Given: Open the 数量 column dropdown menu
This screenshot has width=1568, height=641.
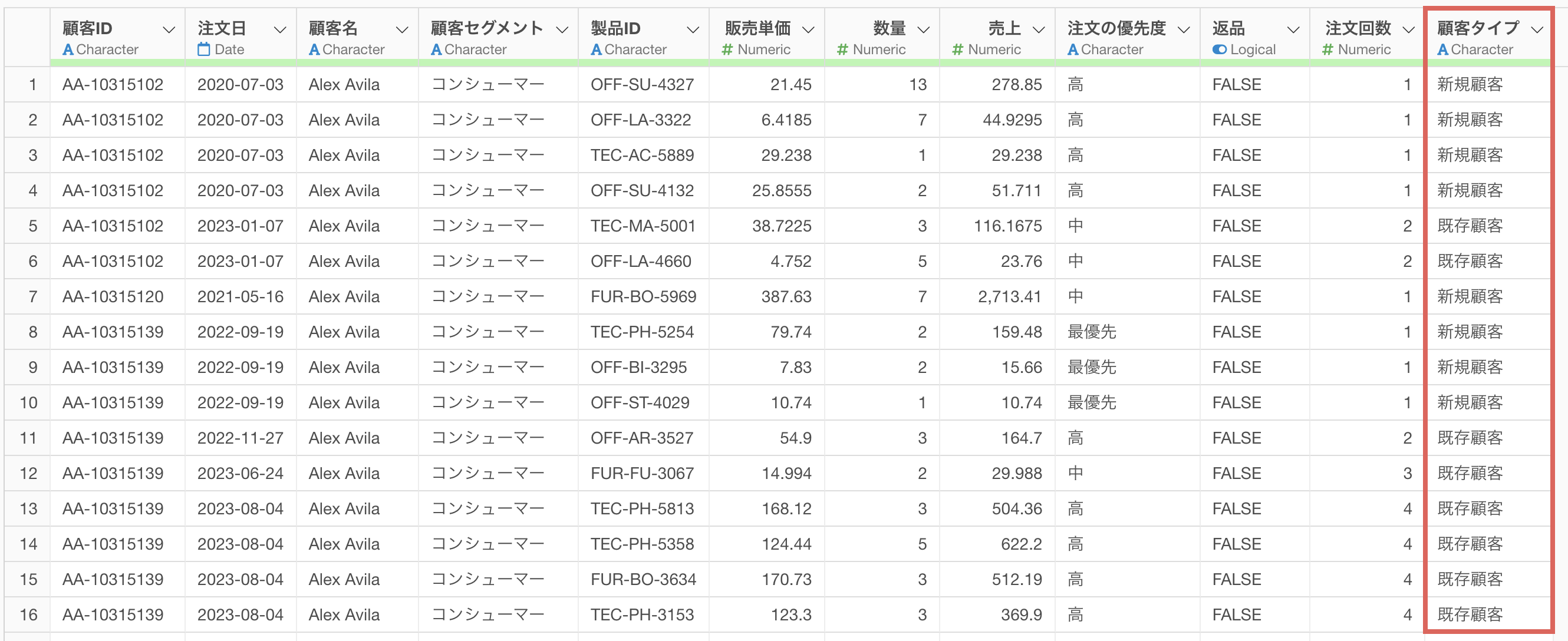Looking at the screenshot, I should [x=923, y=30].
